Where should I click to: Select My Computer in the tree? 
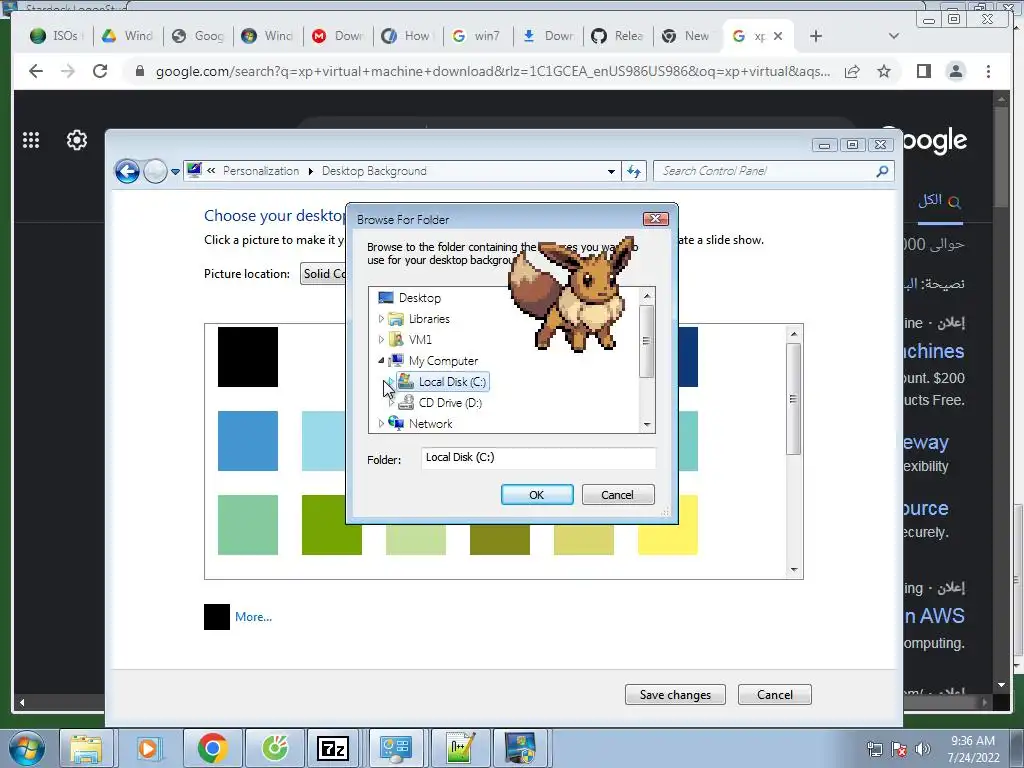coord(443,360)
